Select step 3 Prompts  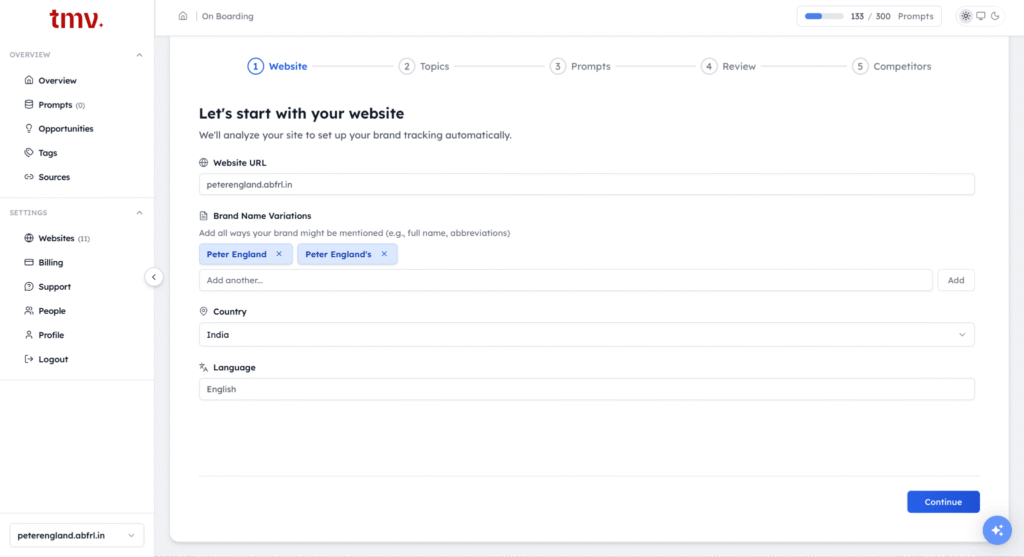(580, 67)
